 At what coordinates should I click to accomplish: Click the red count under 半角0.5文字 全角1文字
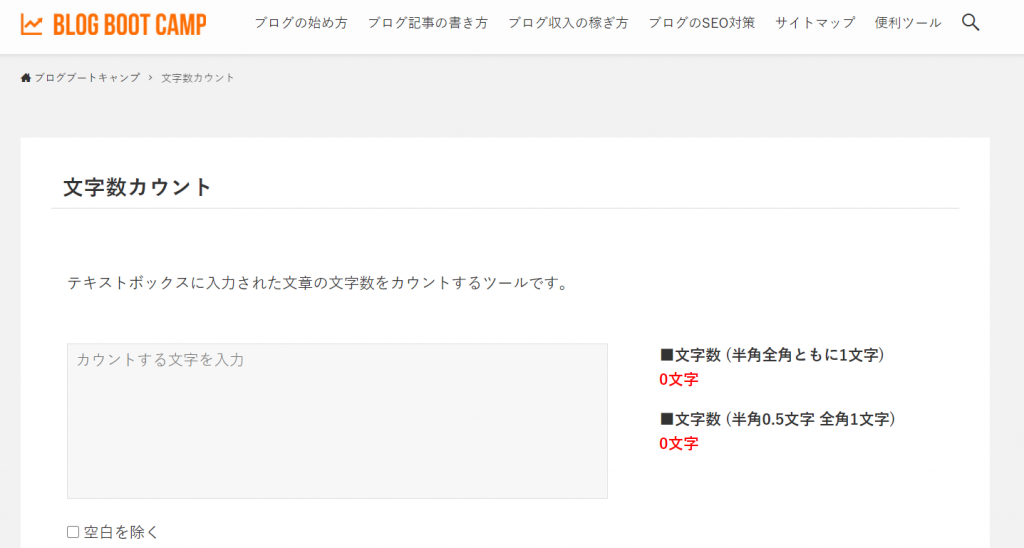[679, 443]
